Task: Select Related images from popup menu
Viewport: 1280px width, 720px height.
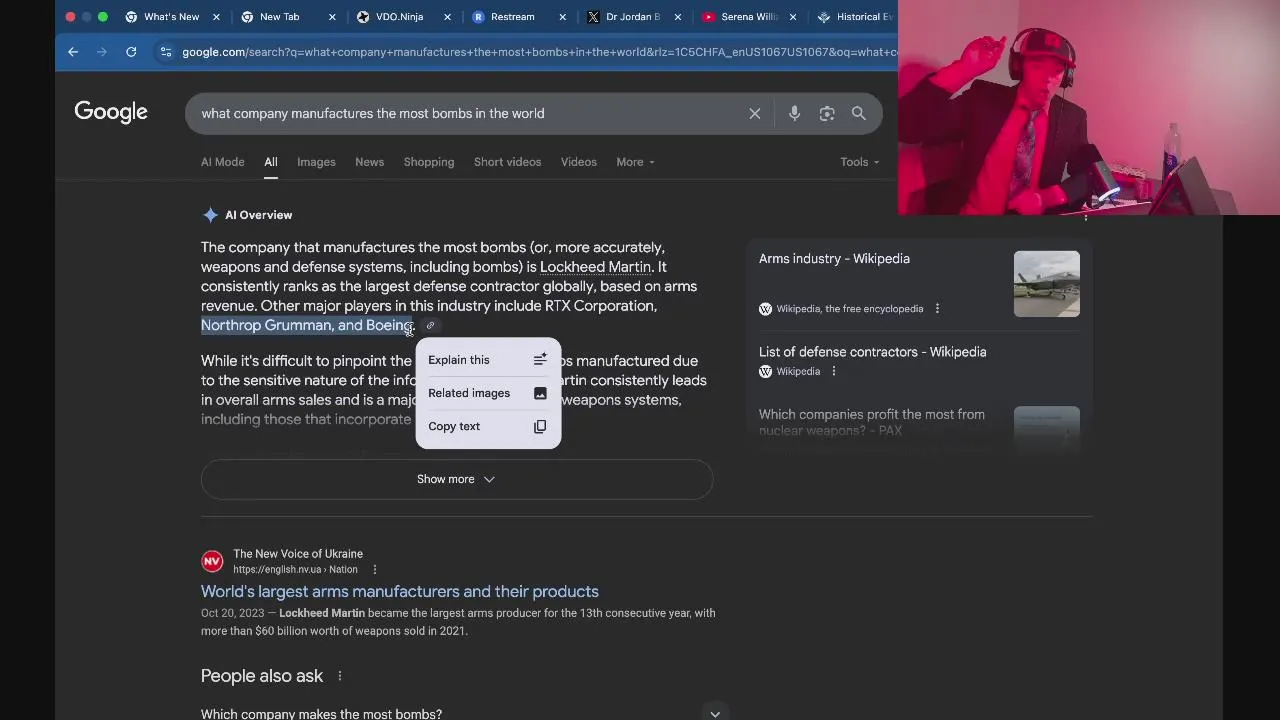Action: pos(488,393)
